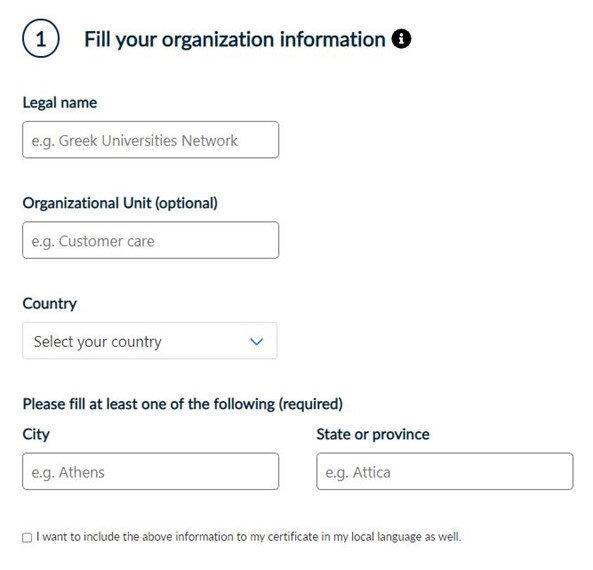Click the 'Please fill at least one' notice
The height and width of the screenshot is (570, 593).
[182, 404]
